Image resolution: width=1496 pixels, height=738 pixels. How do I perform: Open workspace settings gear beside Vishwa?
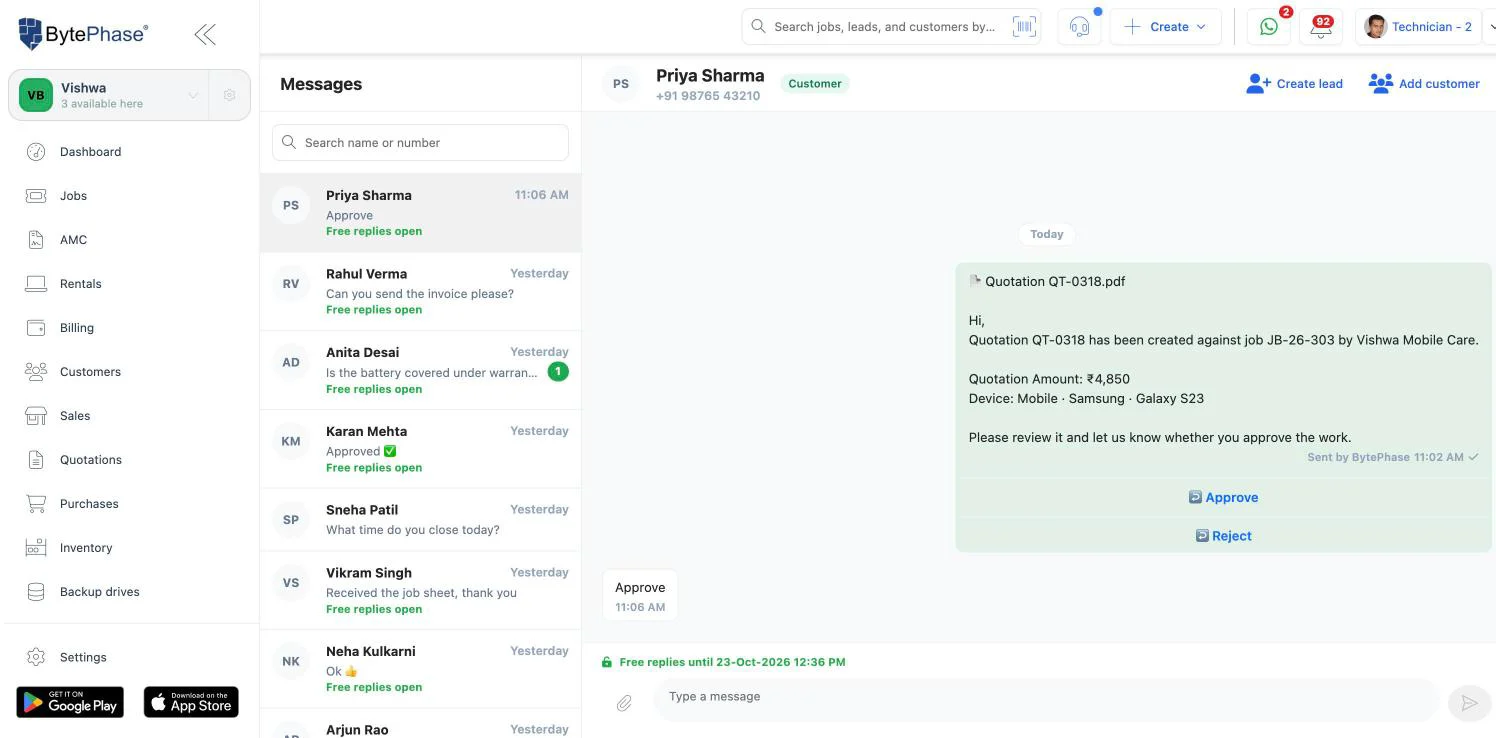pos(229,95)
